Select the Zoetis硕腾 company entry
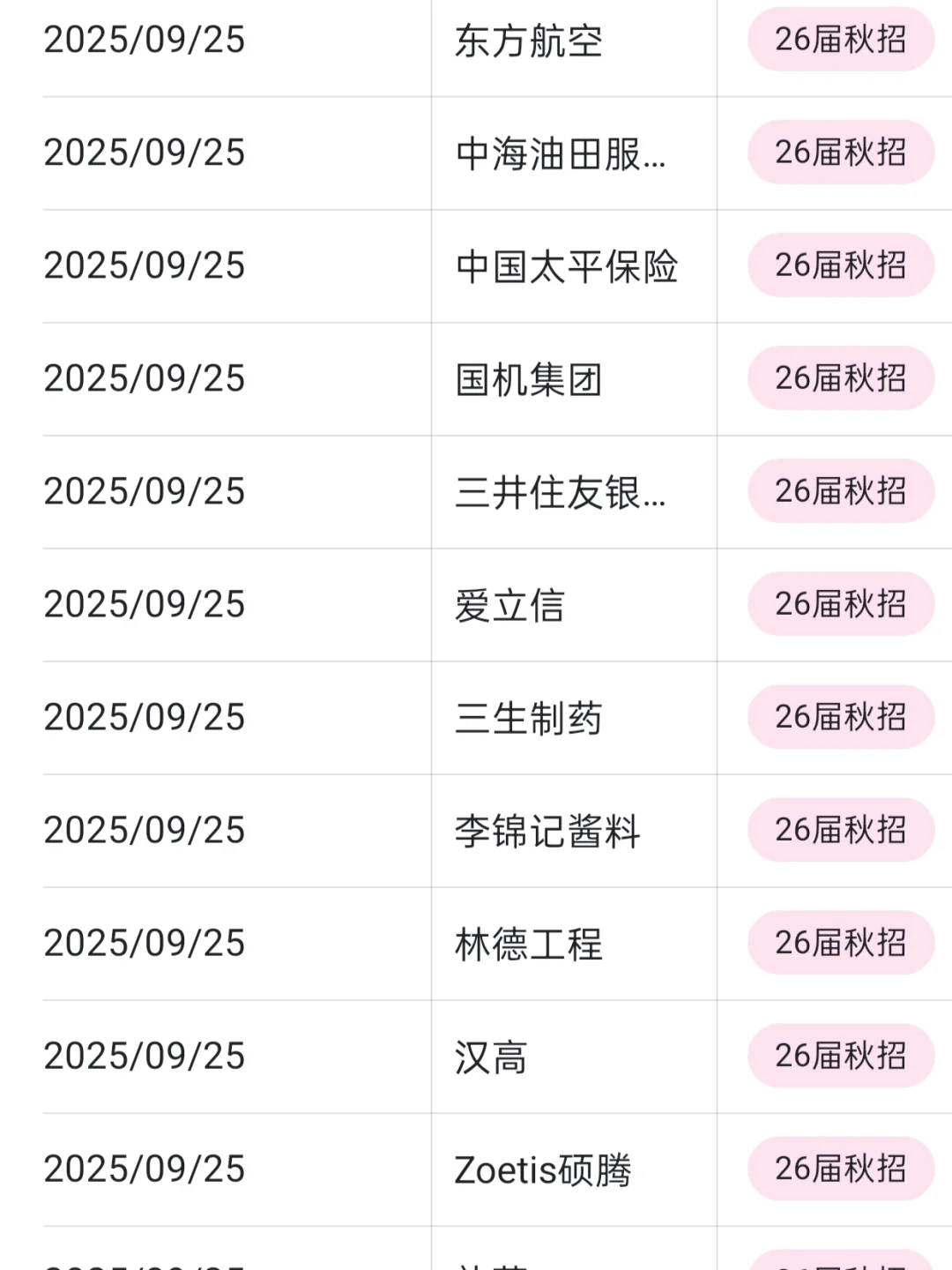Viewport: 952px width, 1270px height. 543,1169
